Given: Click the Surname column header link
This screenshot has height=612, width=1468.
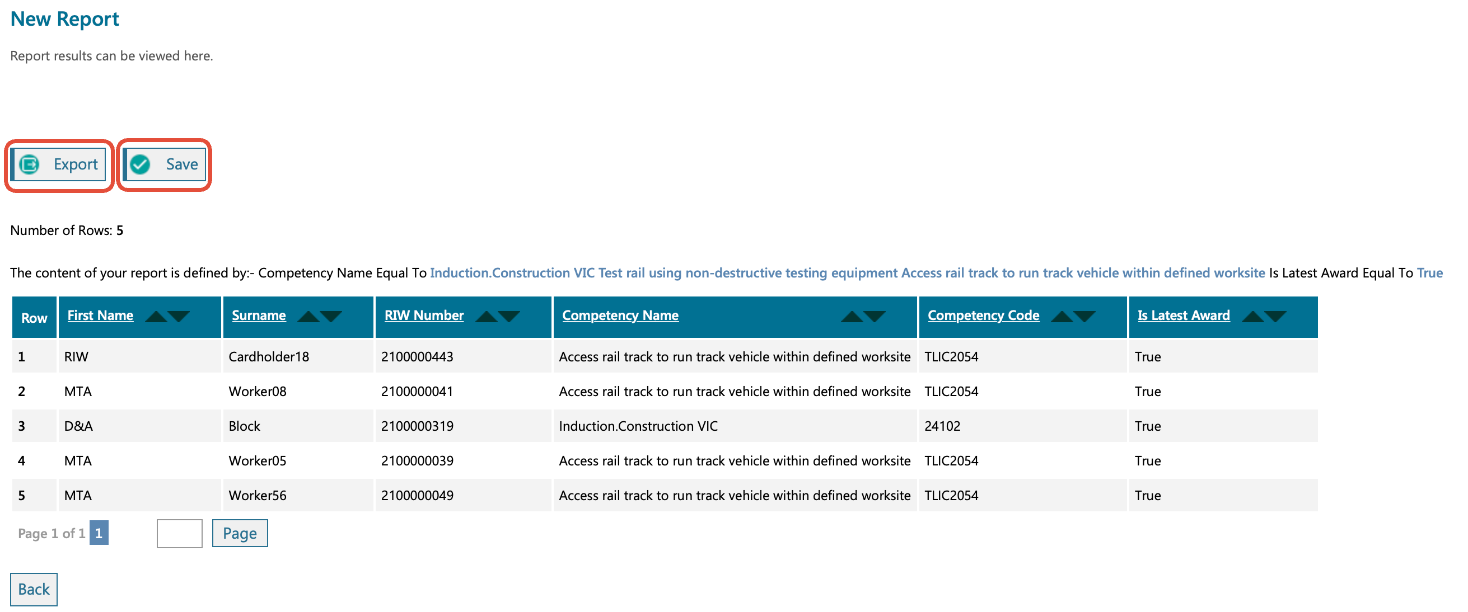Looking at the screenshot, I should (259, 316).
